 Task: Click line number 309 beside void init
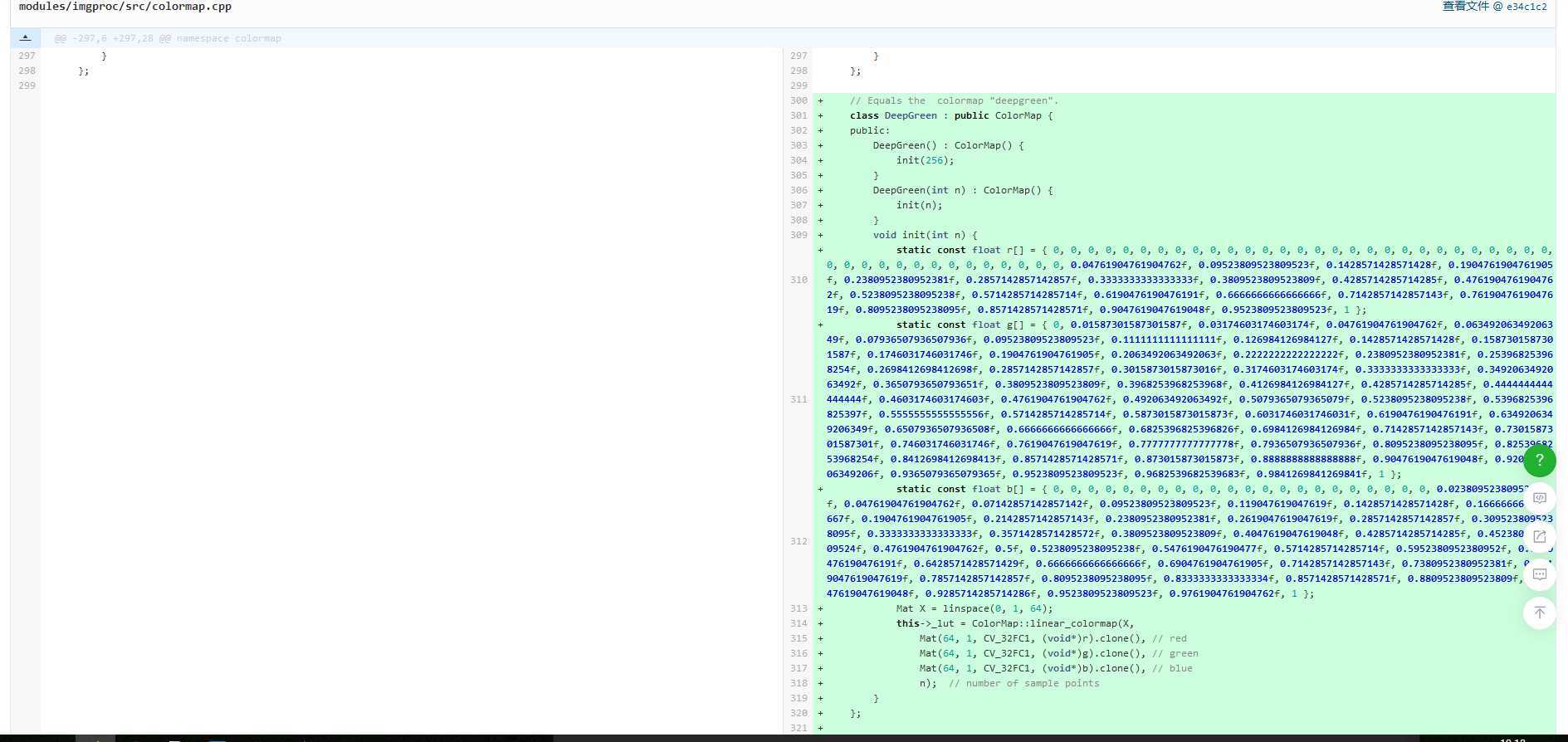tap(799, 235)
